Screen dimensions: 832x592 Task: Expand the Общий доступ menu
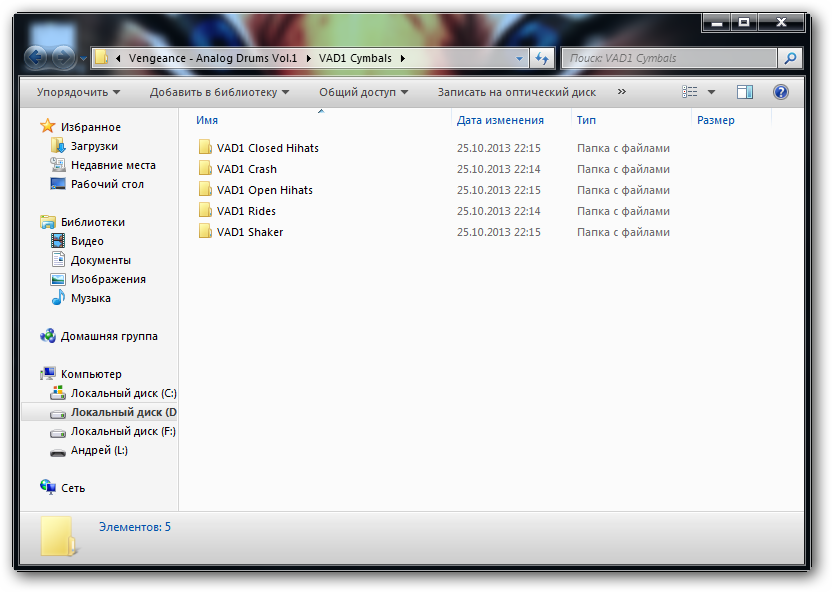pyautogui.click(x=363, y=92)
